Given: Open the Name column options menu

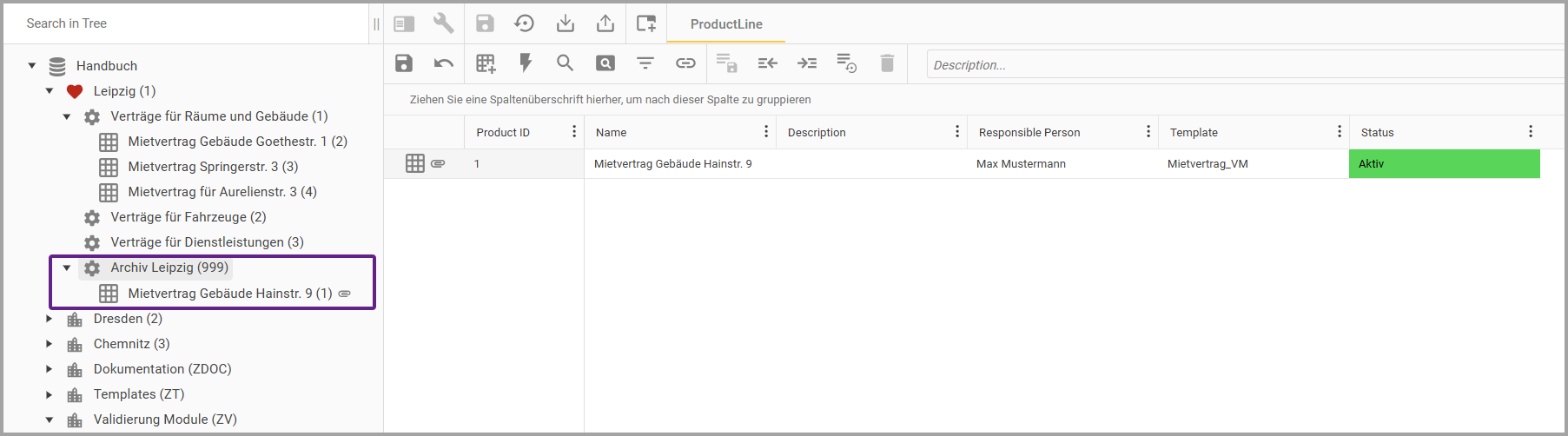Looking at the screenshot, I should [x=765, y=132].
